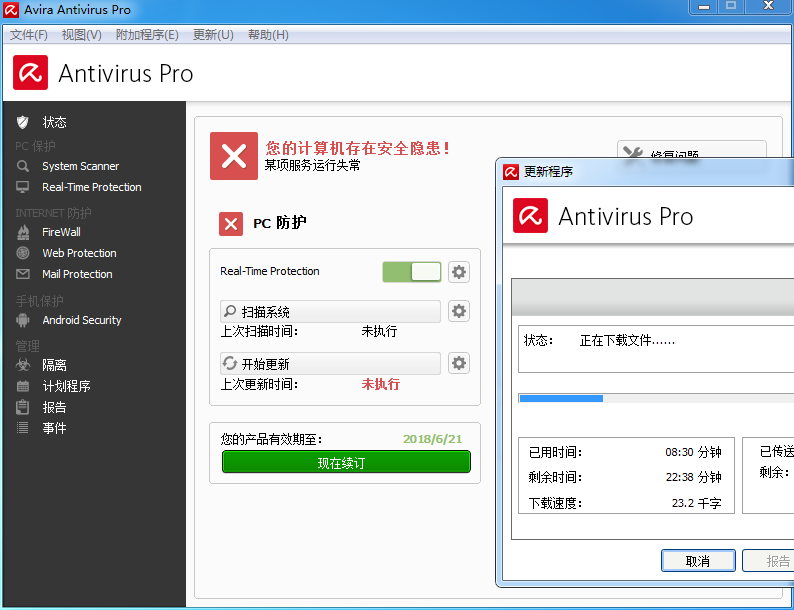Click the 23.2 千字 download speed value

click(696, 503)
